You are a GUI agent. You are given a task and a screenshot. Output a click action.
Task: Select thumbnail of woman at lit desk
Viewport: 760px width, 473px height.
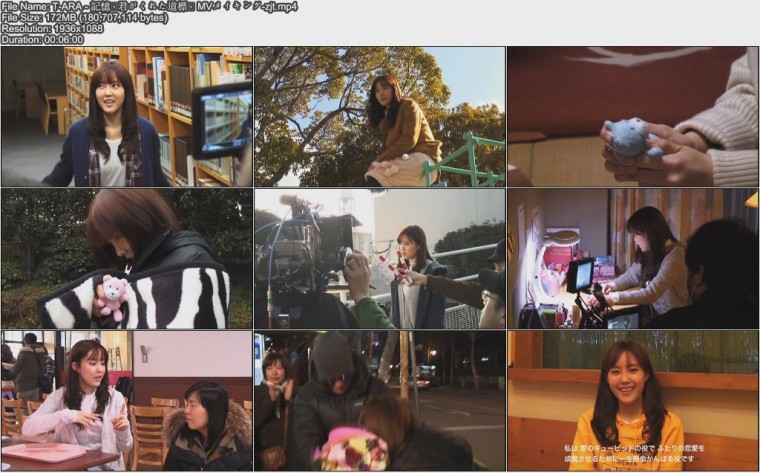tap(633, 259)
